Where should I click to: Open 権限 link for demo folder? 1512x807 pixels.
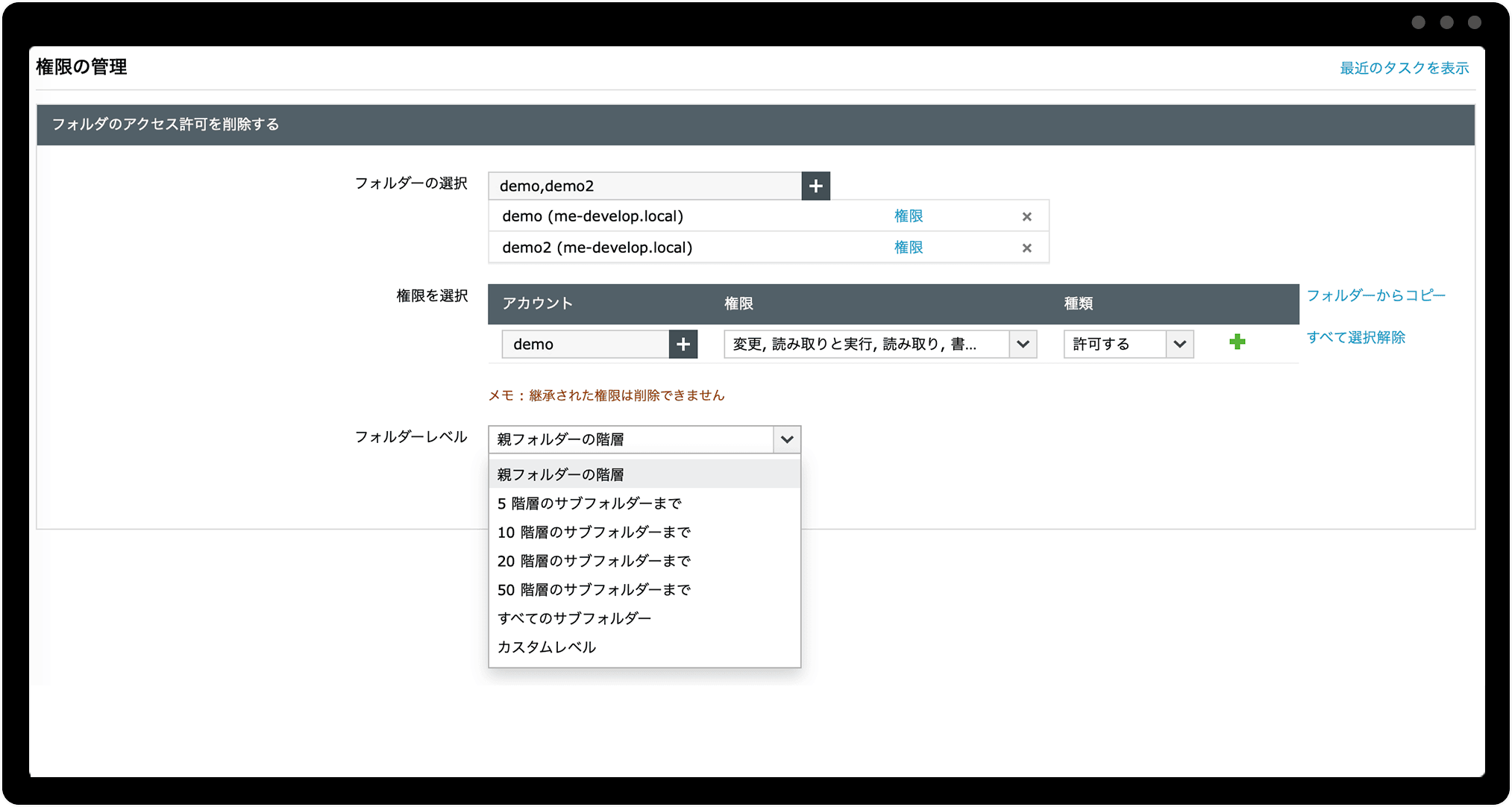[x=908, y=216]
